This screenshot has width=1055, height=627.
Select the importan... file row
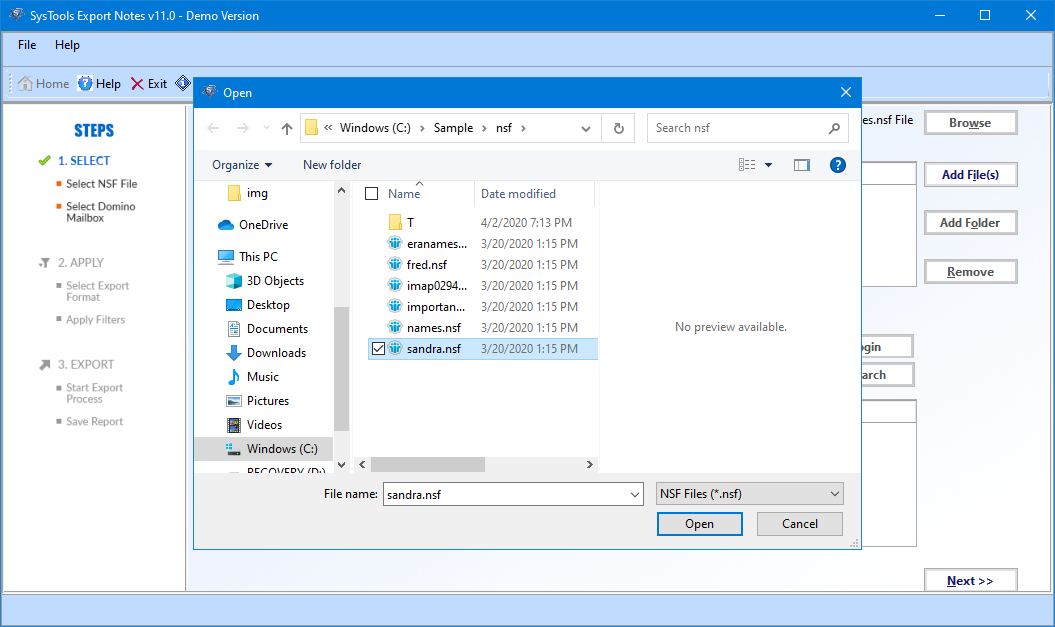[x=482, y=307]
